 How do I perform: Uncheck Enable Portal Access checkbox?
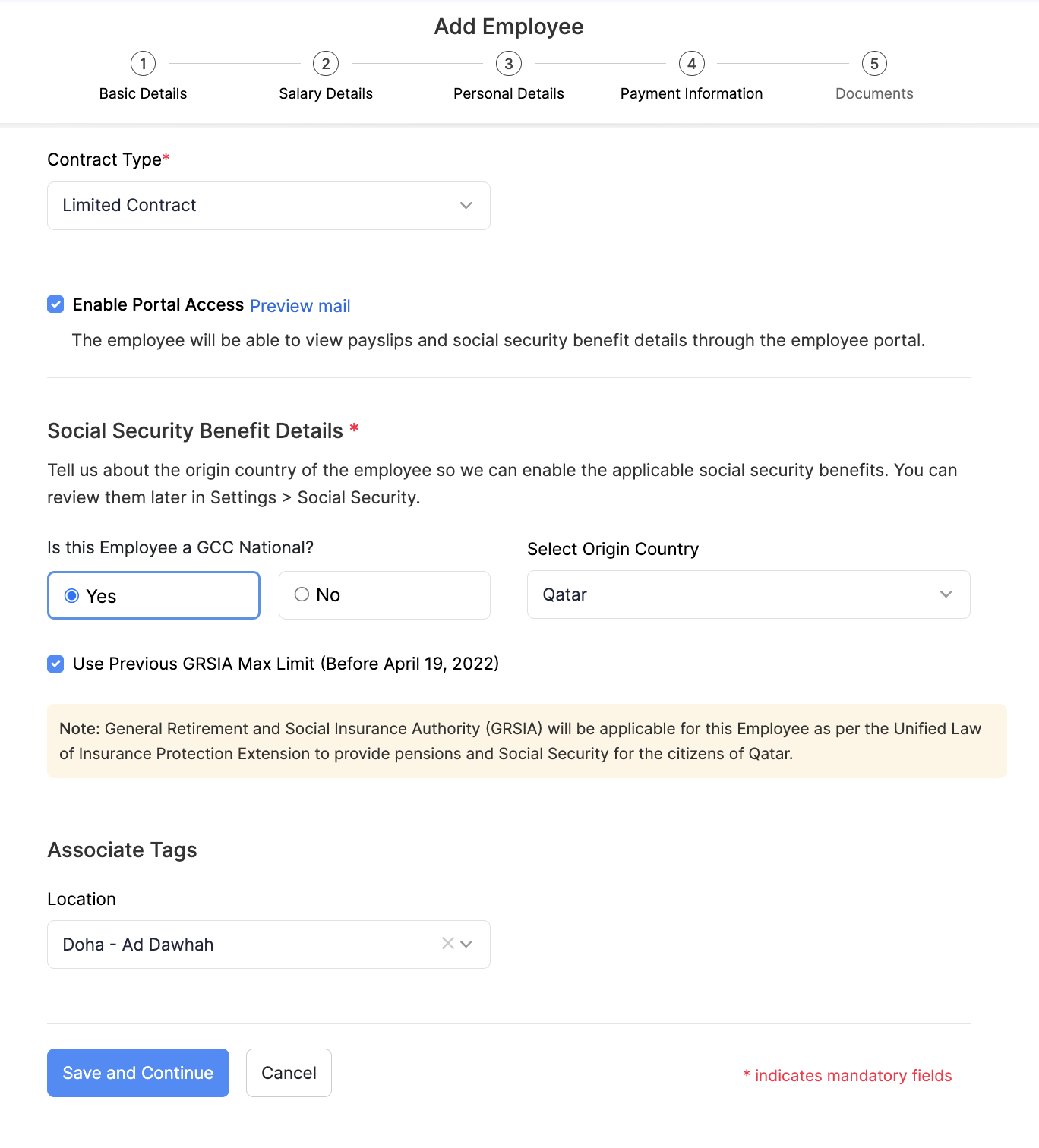[55, 304]
